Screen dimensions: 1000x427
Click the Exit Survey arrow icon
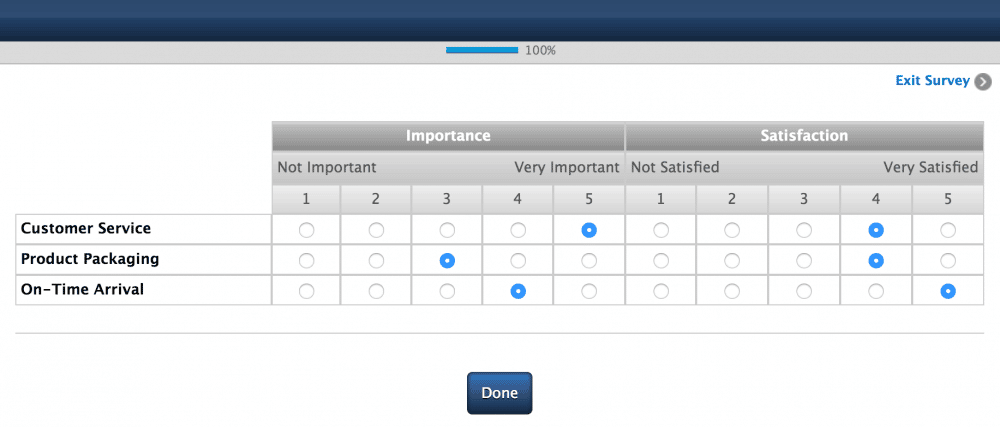[x=983, y=82]
